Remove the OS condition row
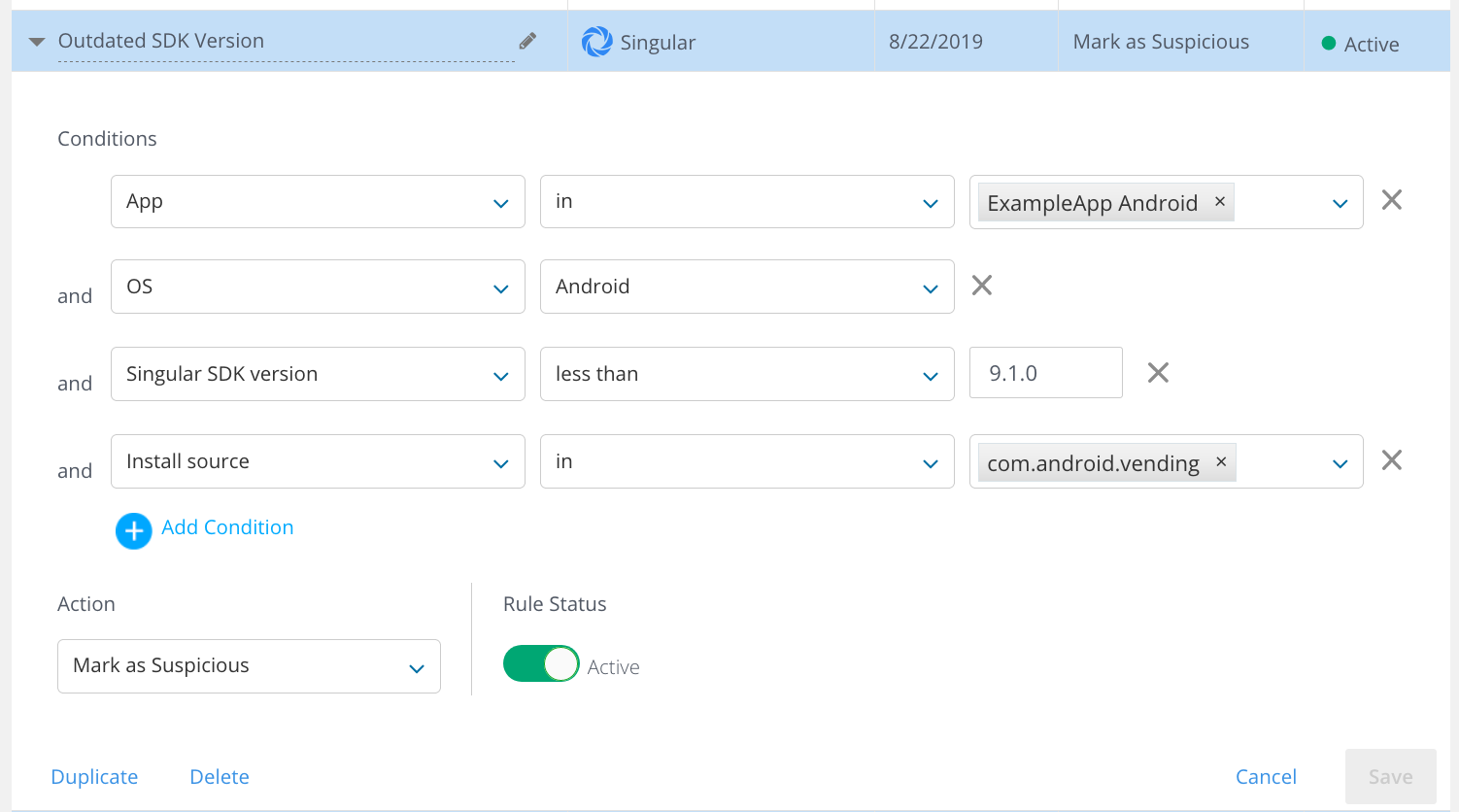 click(x=982, y=286)
